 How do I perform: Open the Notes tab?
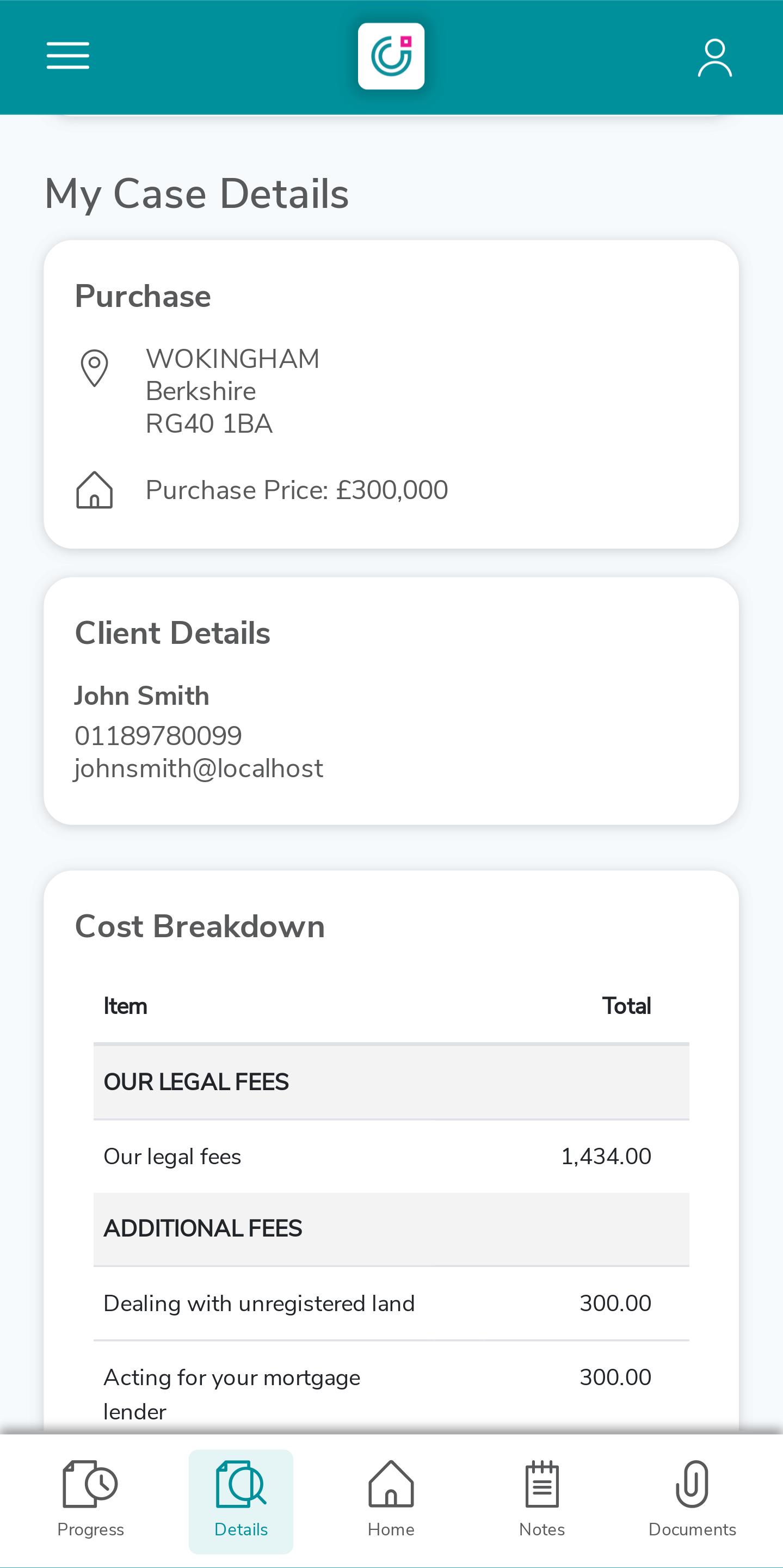tap(542, 1501)
